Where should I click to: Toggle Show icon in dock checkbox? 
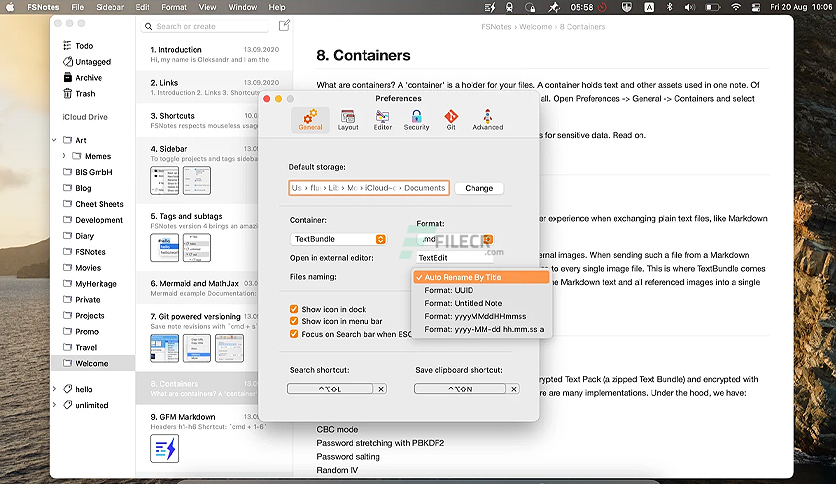tap(294, 309)
